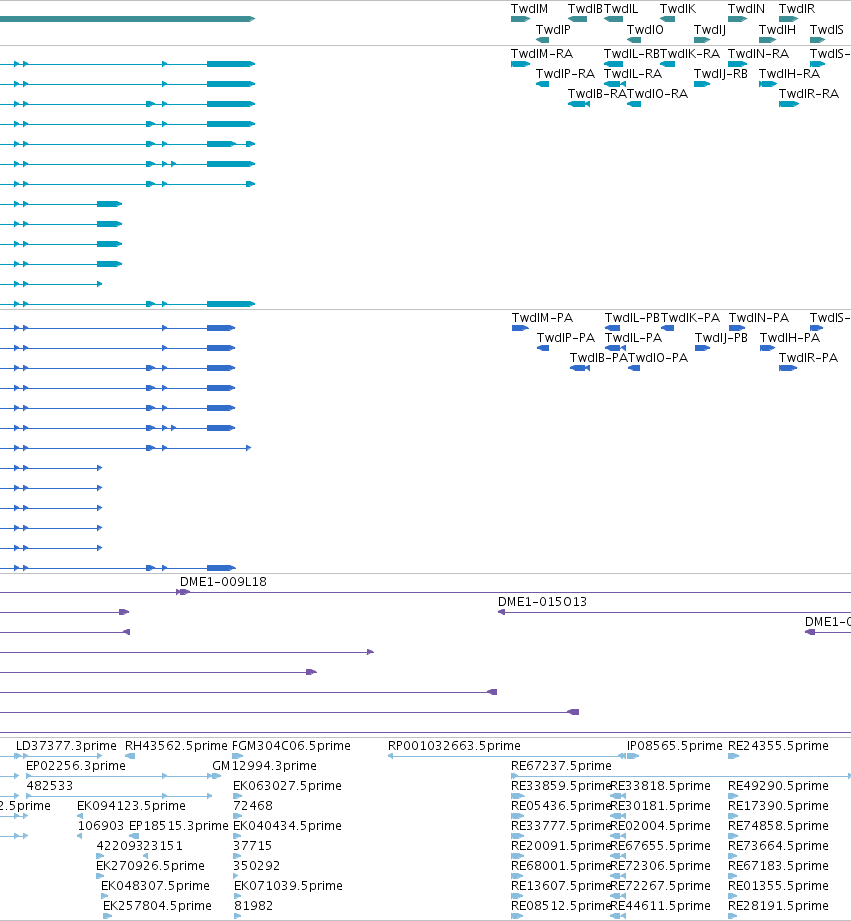851x921 pixels.
Task: Select the 482533 EST label
Action: point(49,785)
